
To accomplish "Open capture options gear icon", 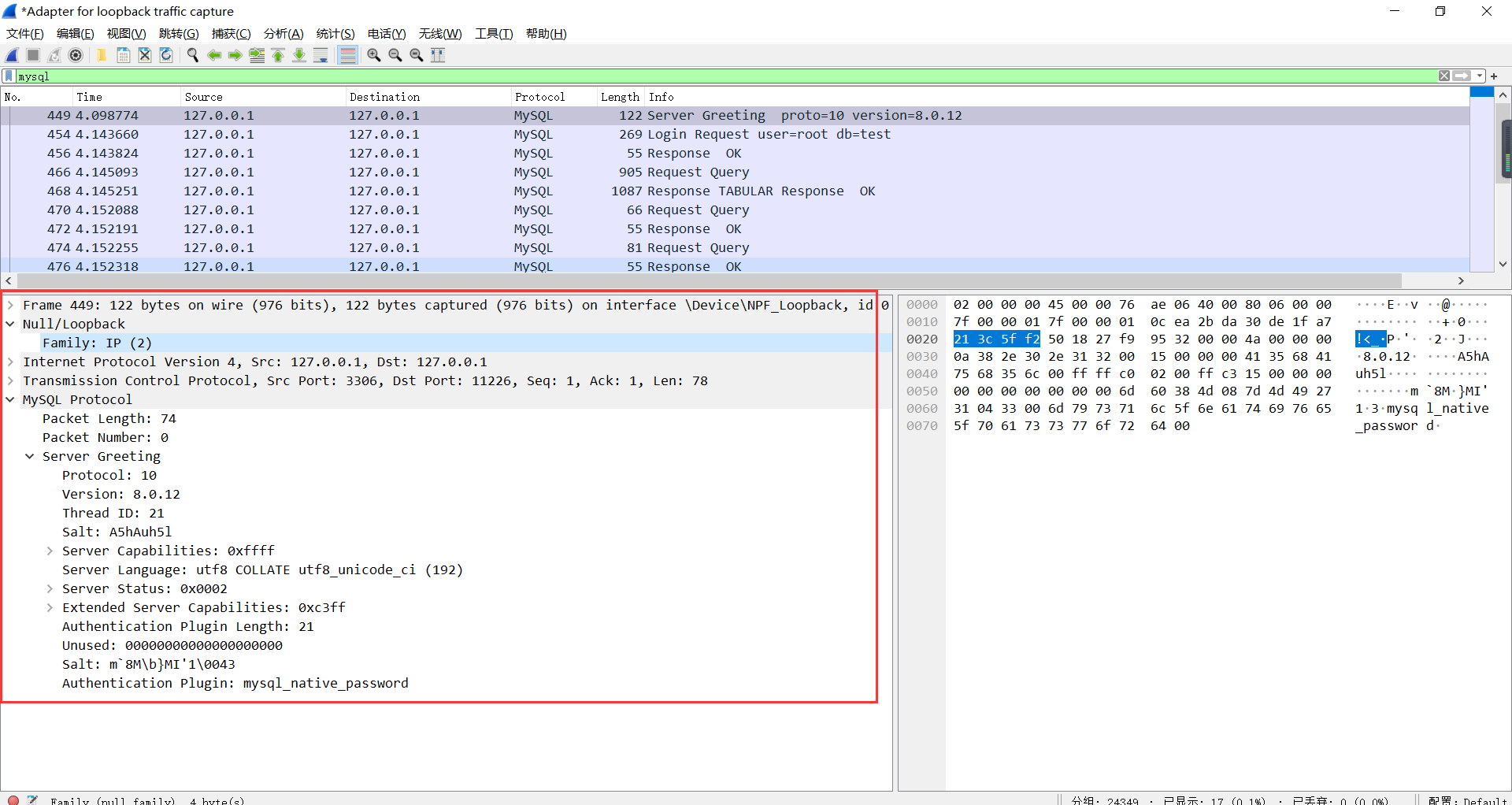I will pyautogui.click(x=76, y=55).
